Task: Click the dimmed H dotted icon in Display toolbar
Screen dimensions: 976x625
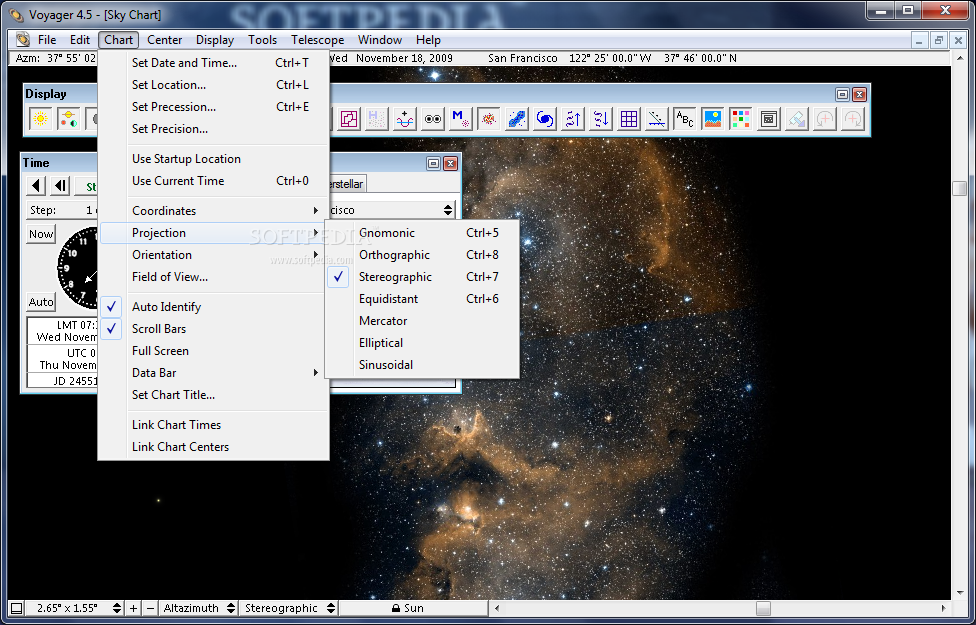Action: point(377,118)
